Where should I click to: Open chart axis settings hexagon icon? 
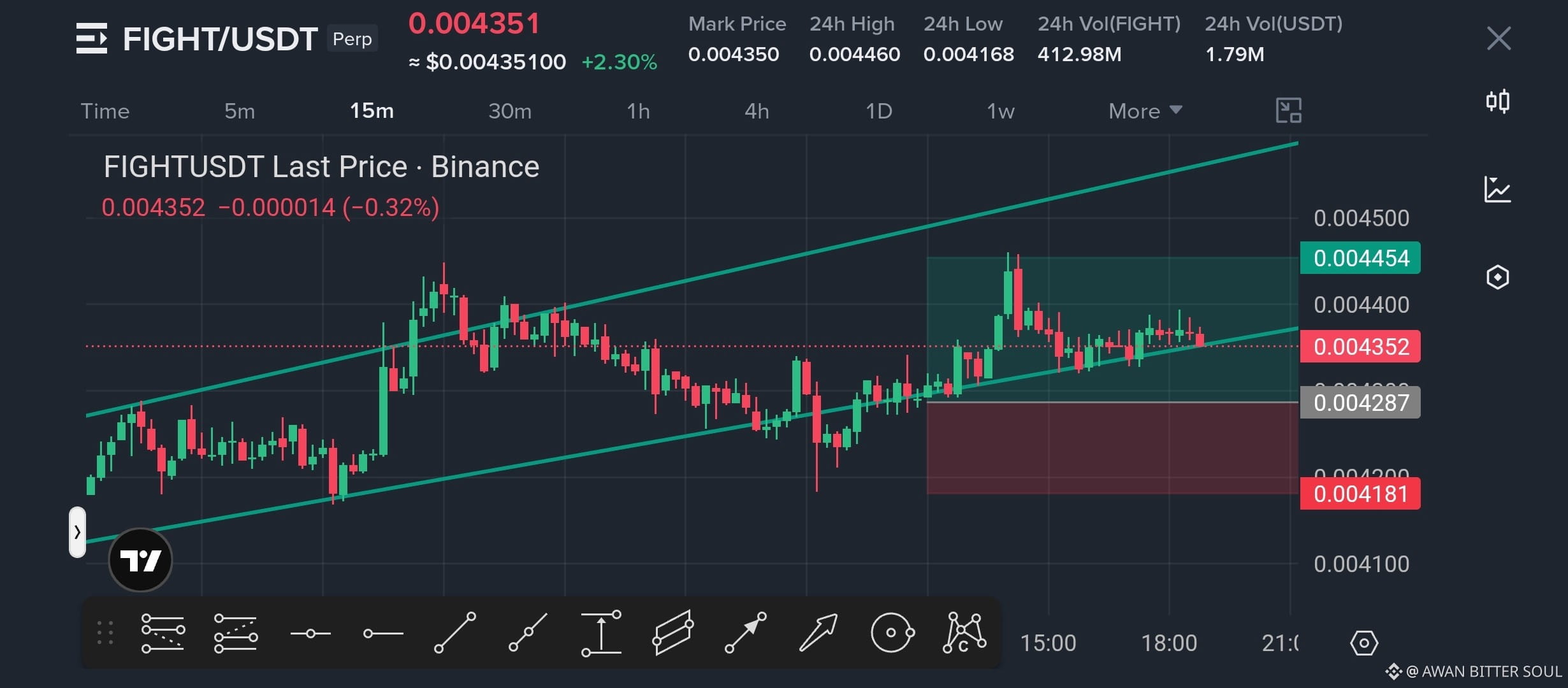(x=1364, y=643)
